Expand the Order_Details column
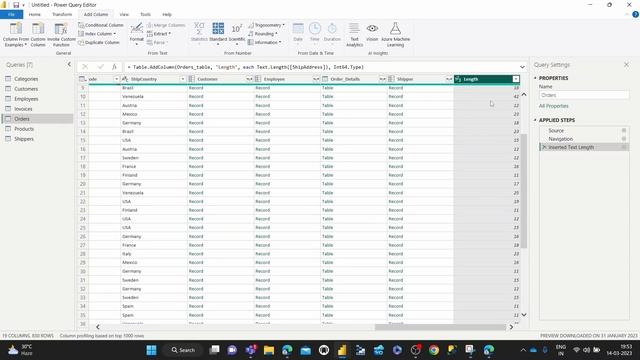This screenshot has height=360, width=640. coord(382,79)
